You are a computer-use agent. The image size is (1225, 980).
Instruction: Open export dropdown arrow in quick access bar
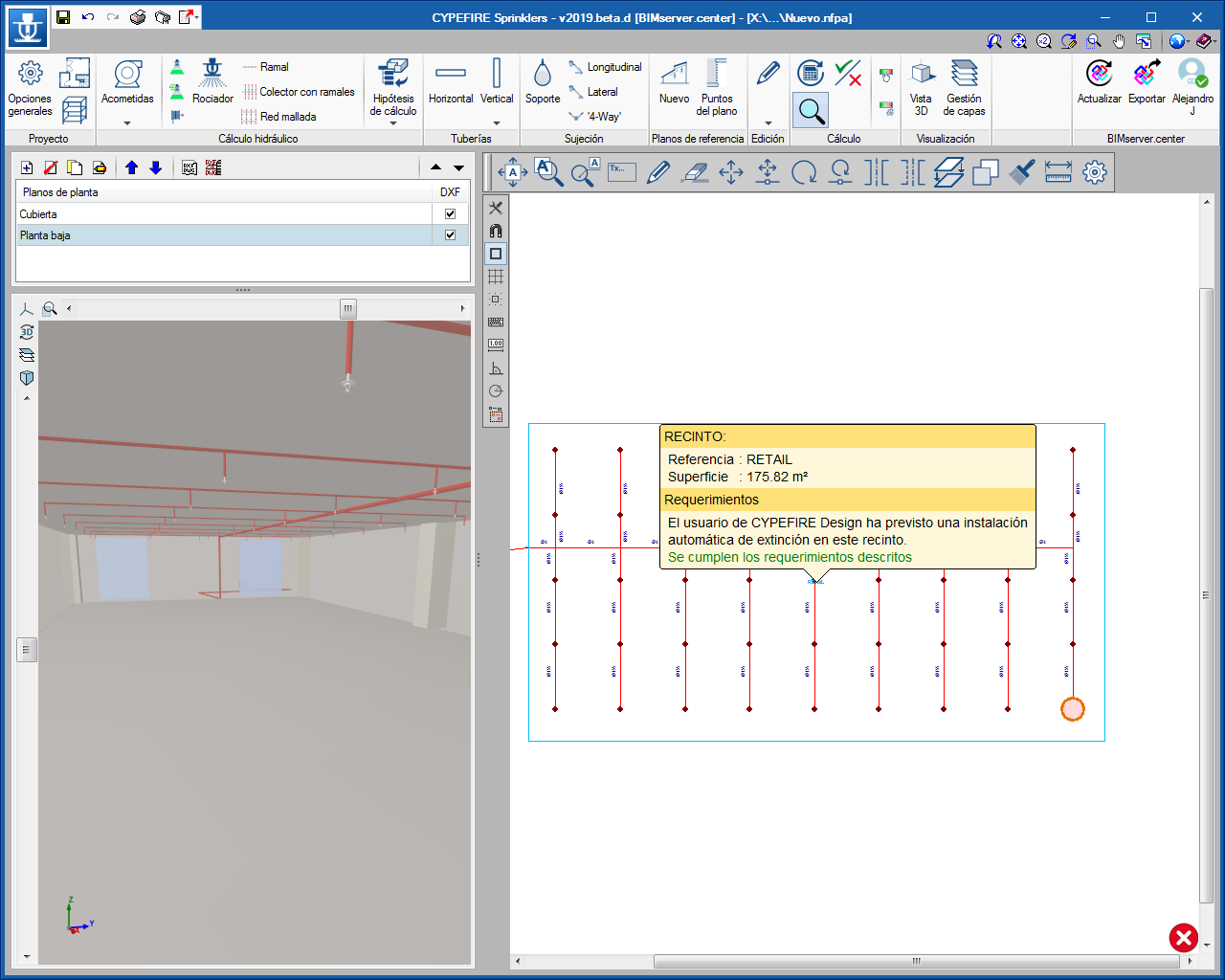click(197, 17)
